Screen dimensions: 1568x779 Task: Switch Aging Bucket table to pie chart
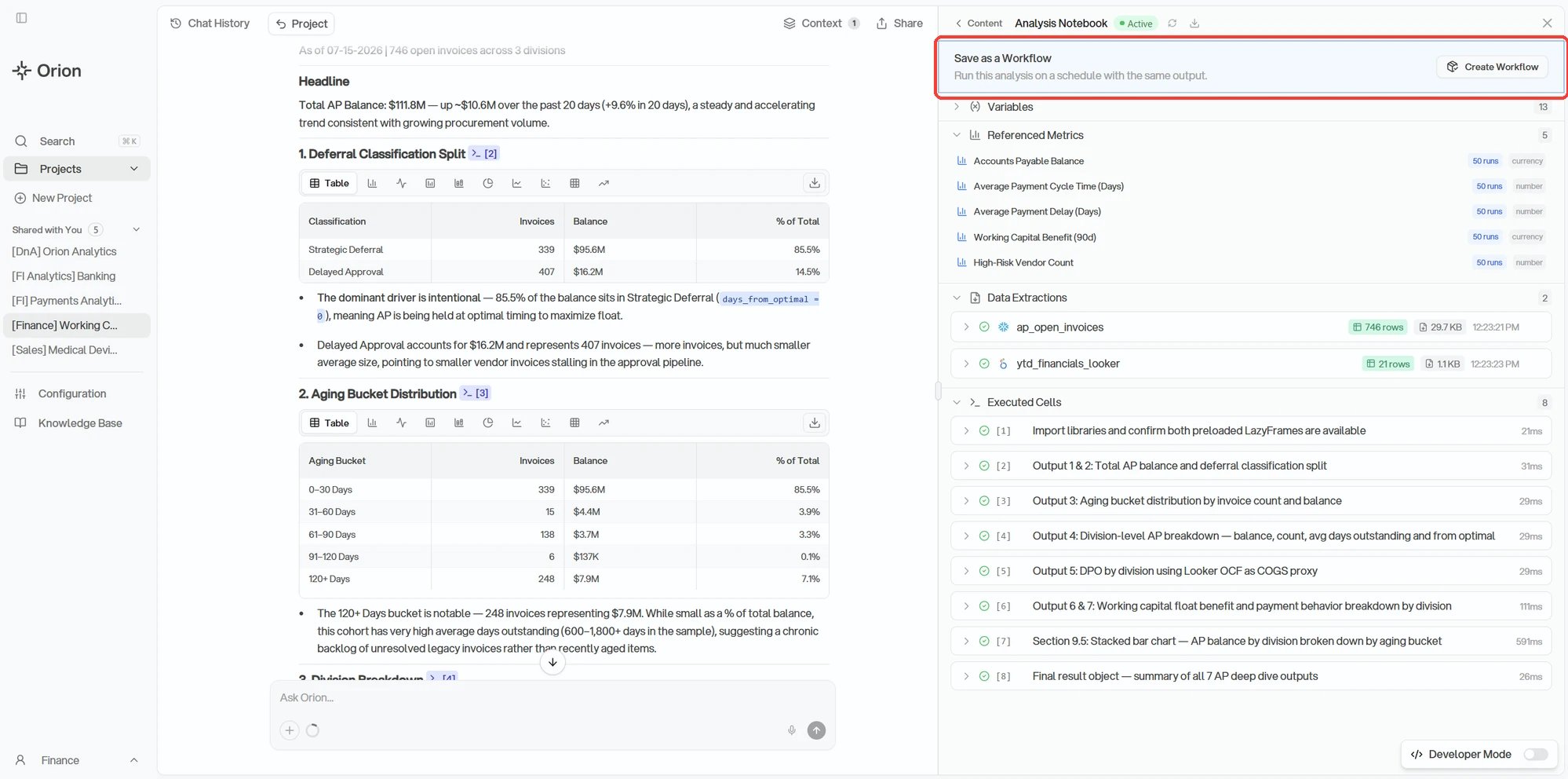487,422
